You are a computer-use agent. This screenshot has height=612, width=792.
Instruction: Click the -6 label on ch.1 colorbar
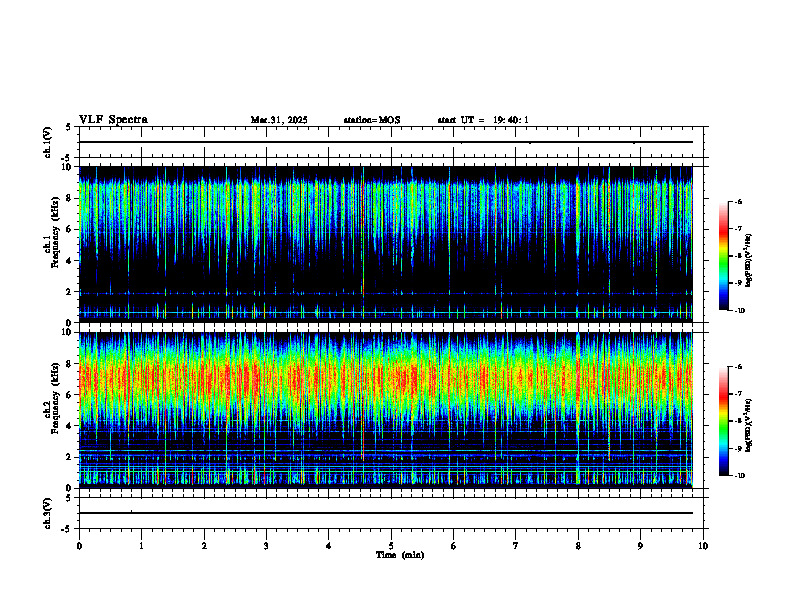click(x=738, y=202)
